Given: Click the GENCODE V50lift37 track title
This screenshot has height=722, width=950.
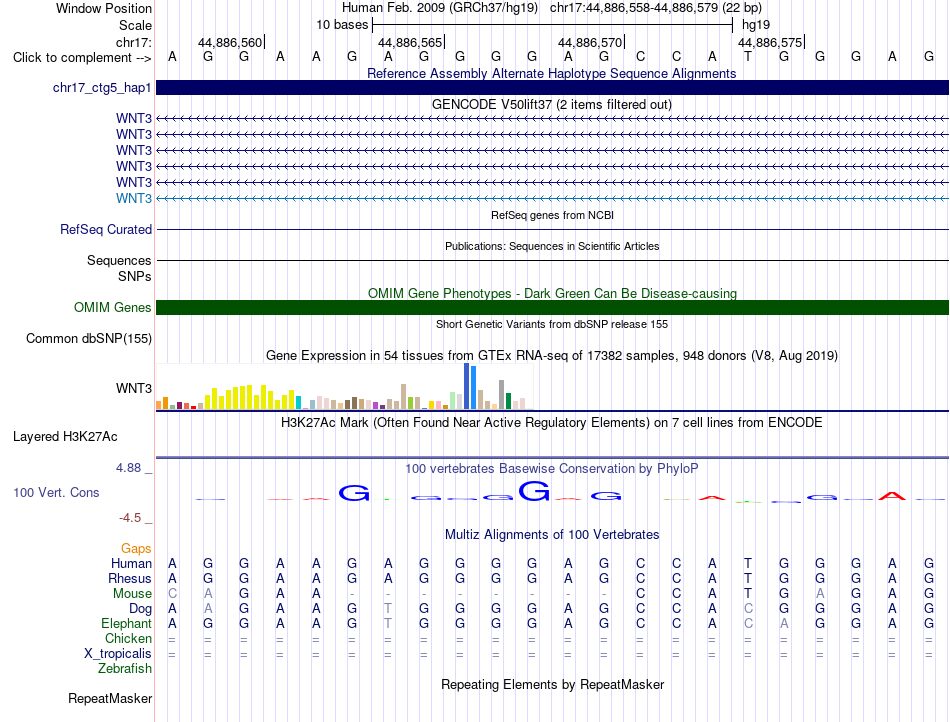Looking at the screenshot, I should pos(551,104).
